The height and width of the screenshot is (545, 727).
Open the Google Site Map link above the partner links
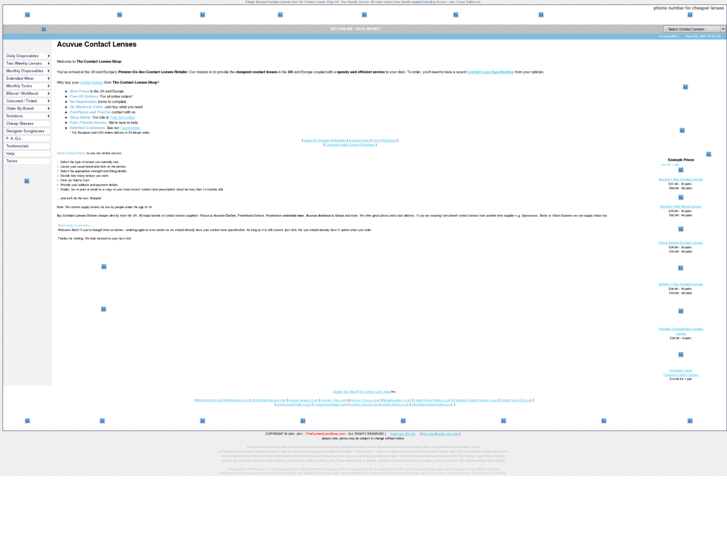click(344, 392)
